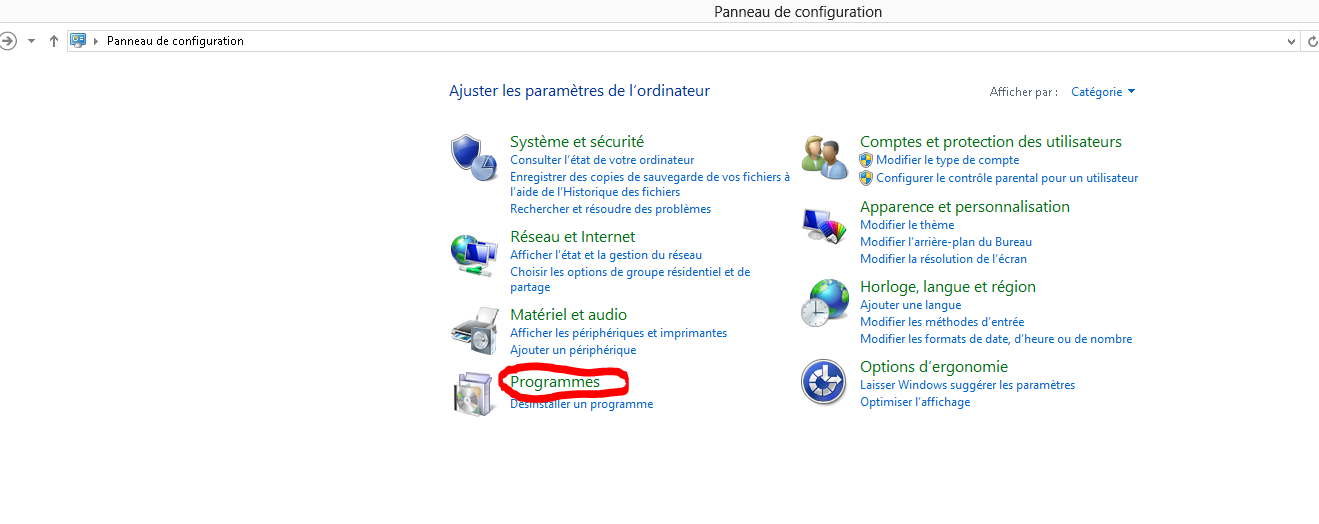Open the recent locations dropdown arrow

tap(31, 41)
